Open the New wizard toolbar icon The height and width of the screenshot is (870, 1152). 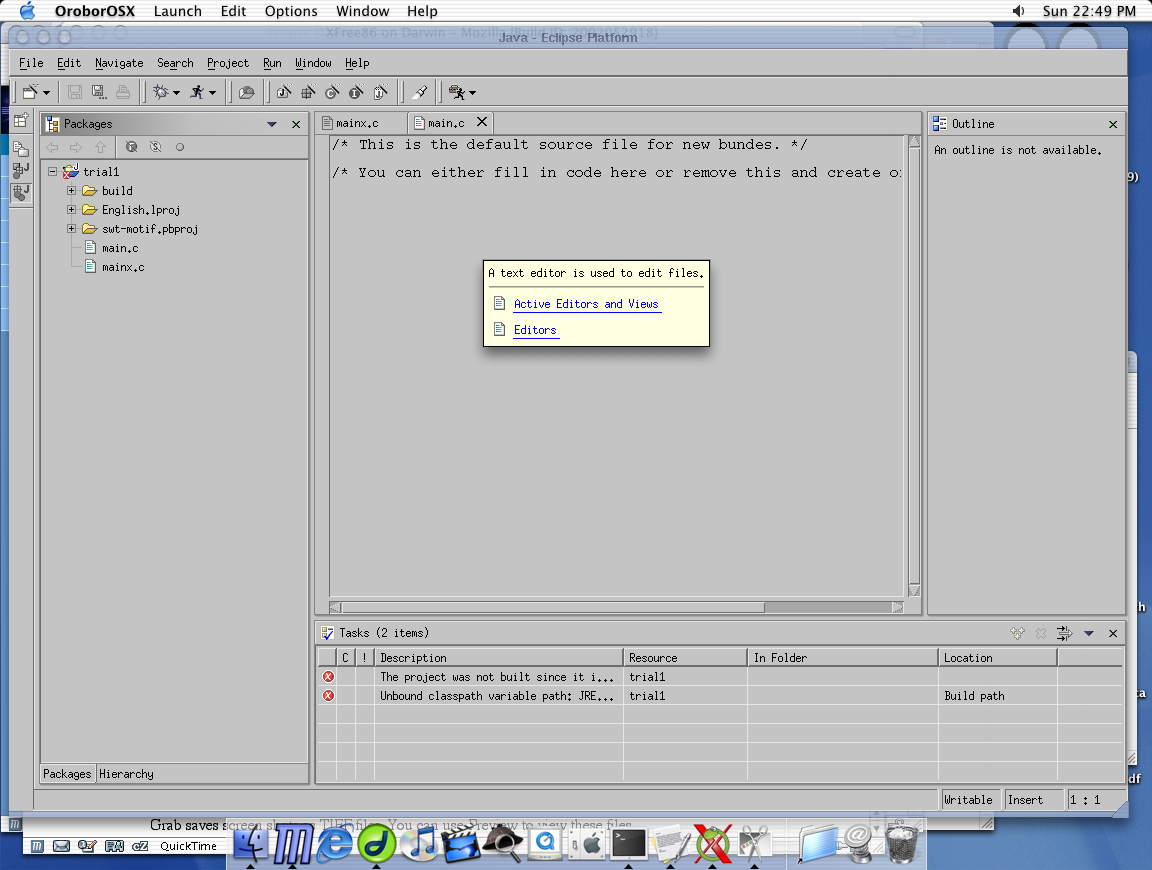[x=29, y=92]
